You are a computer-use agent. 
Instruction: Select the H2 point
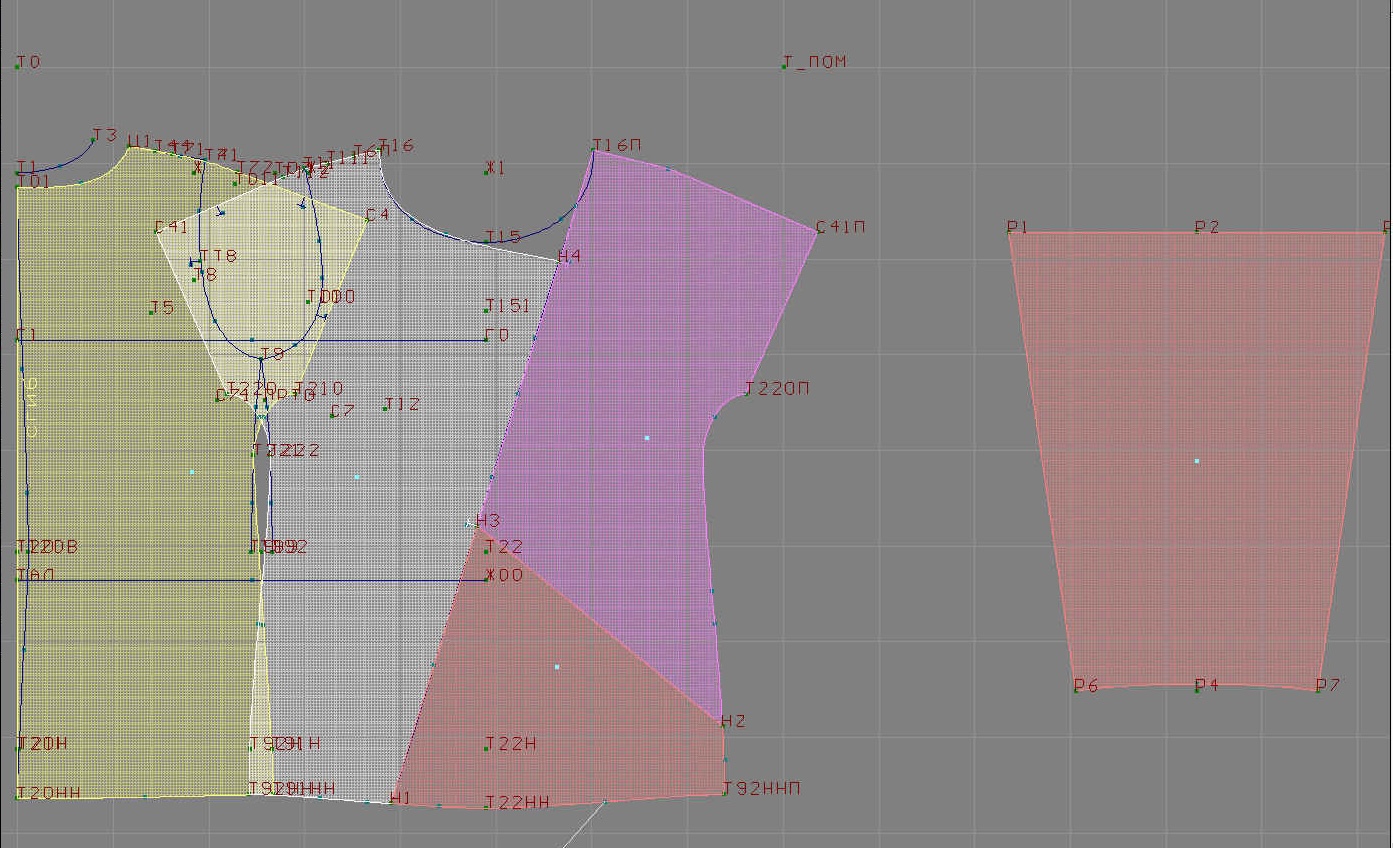tap(722, 724)
